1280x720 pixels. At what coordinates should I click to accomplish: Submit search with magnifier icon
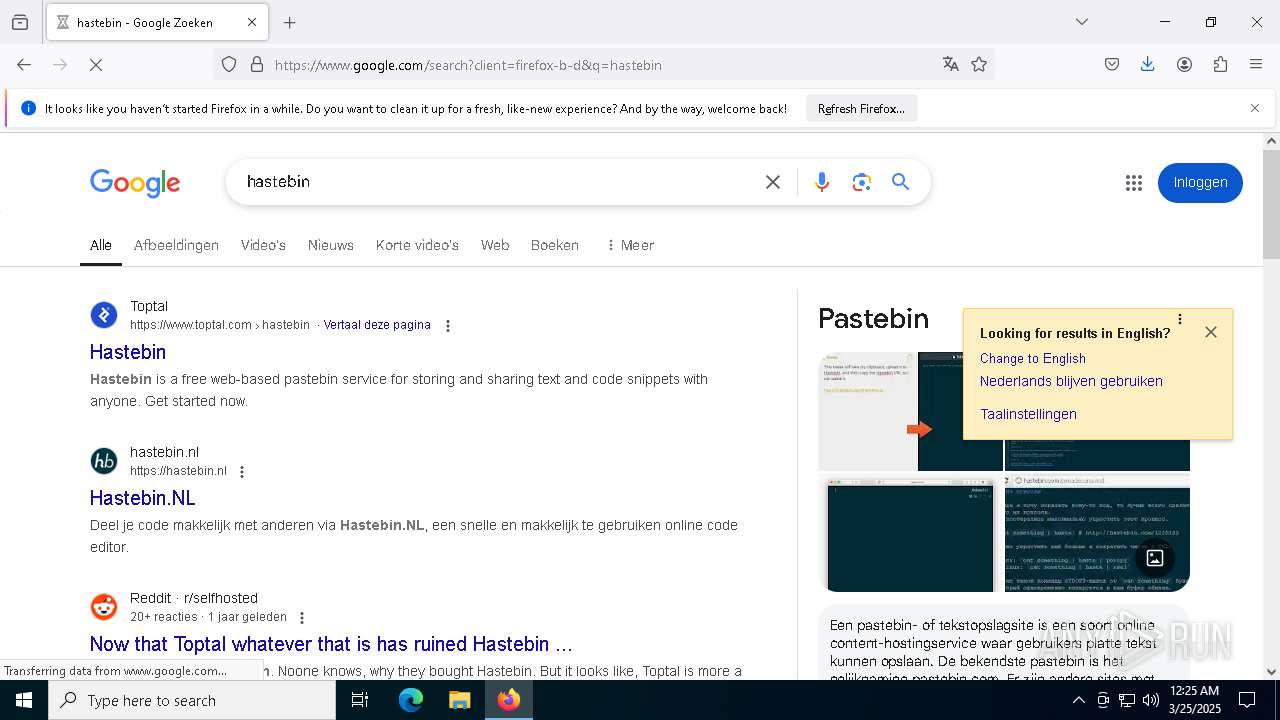tap(901, 182)
